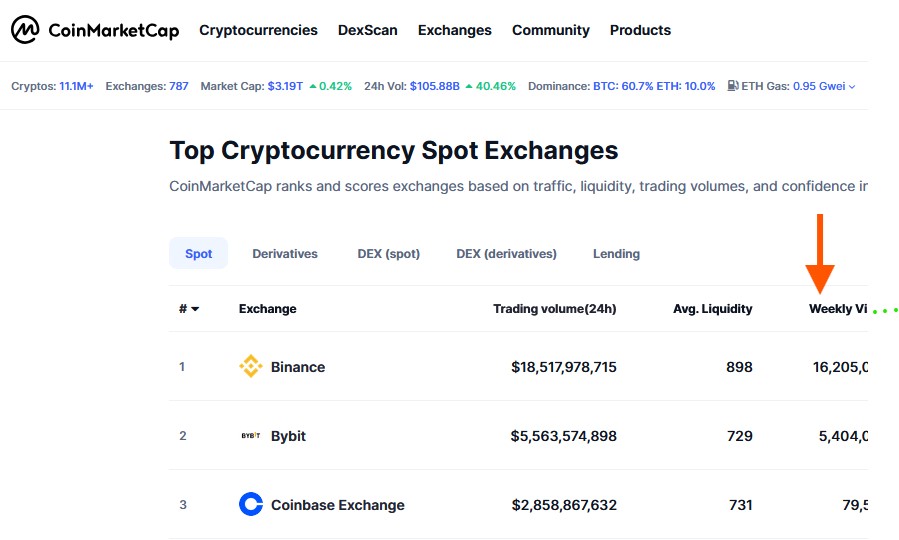This screenshot has width=899, height=540.
Task: Click the Exchanges 787 count link
Action: pos(179,86)
